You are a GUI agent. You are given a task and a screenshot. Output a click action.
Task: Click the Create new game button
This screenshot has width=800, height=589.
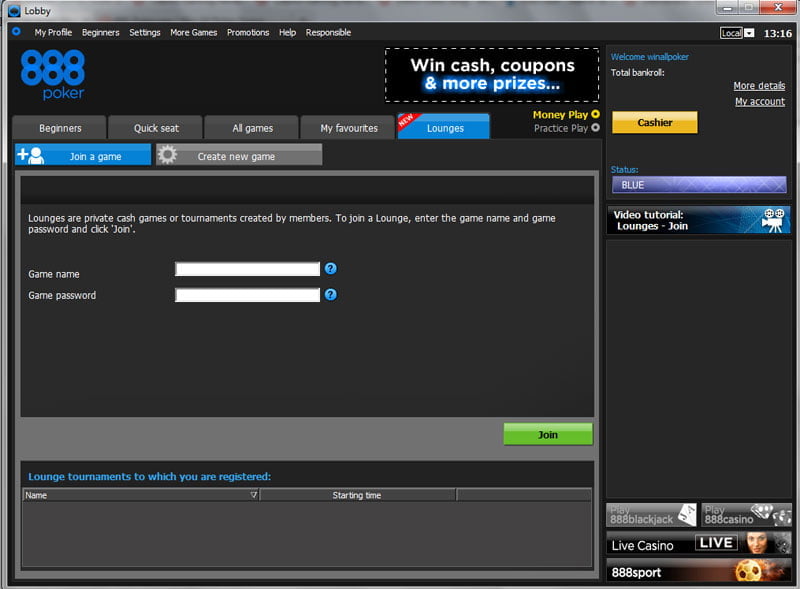point(239,155)
